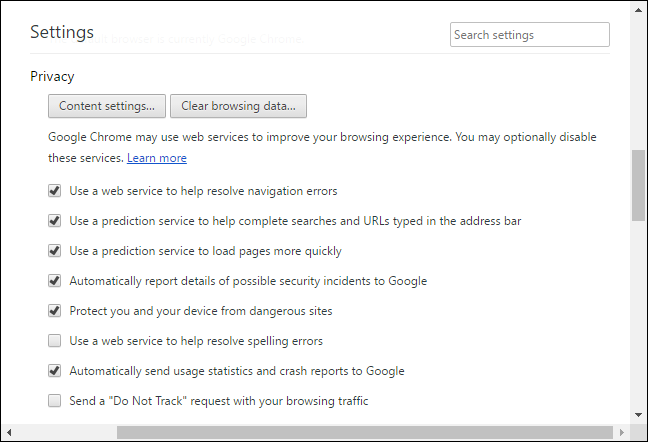Screen dimensions: 648x442
Task: Click the horizontal scrollbar thumb
Action: (x=355, y=432)
